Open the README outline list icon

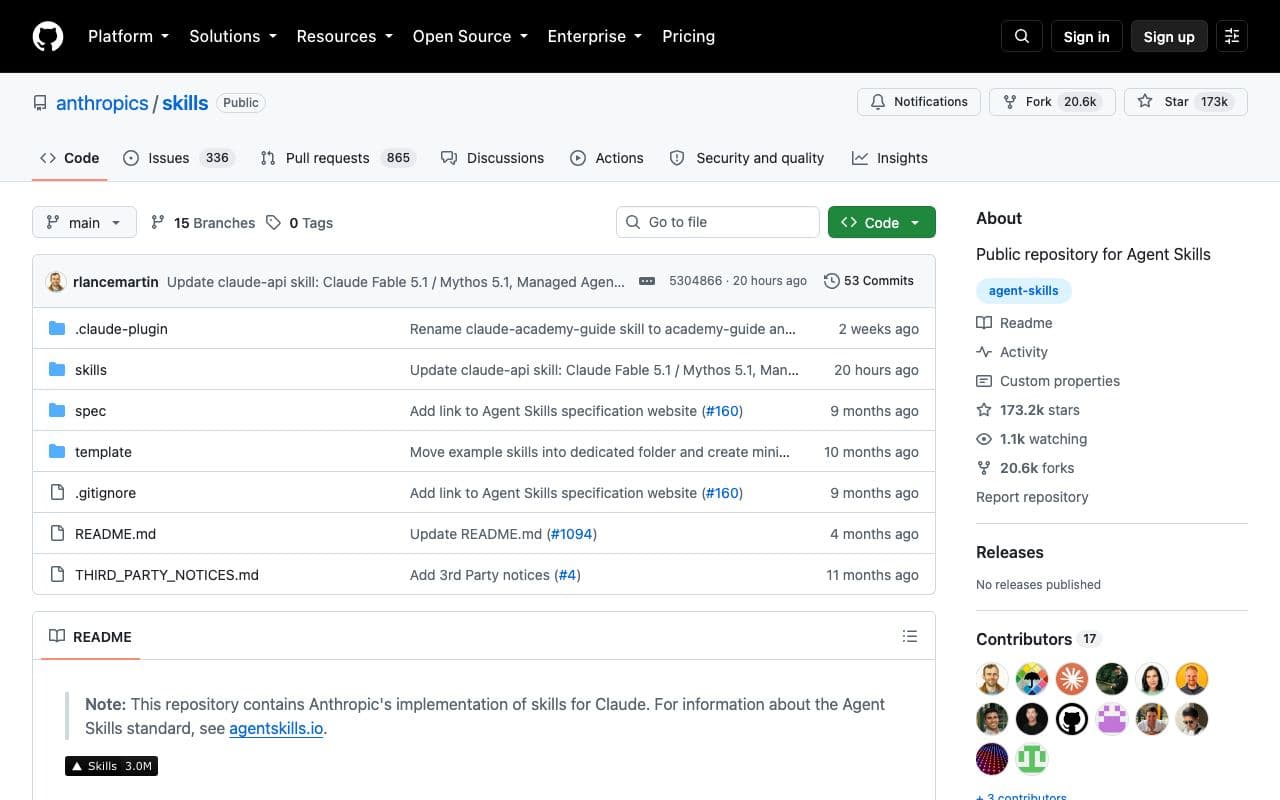(x=910, y=636)
